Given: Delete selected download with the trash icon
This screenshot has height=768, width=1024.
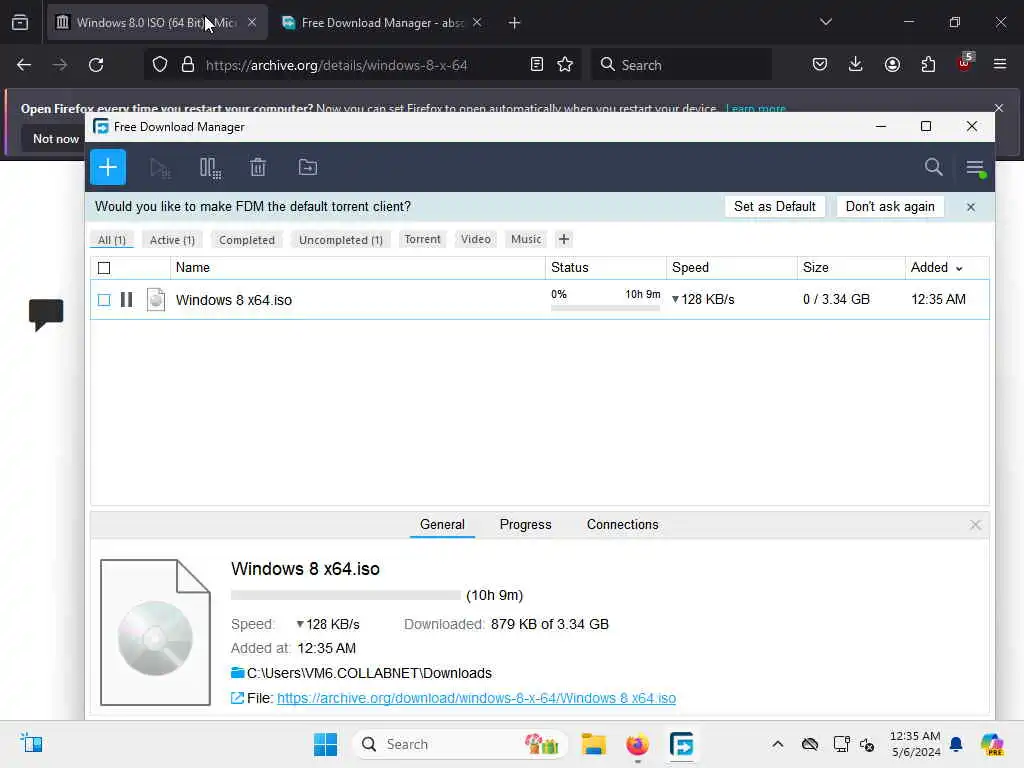Looking at the screenshot, I should [x=258, y=168].
